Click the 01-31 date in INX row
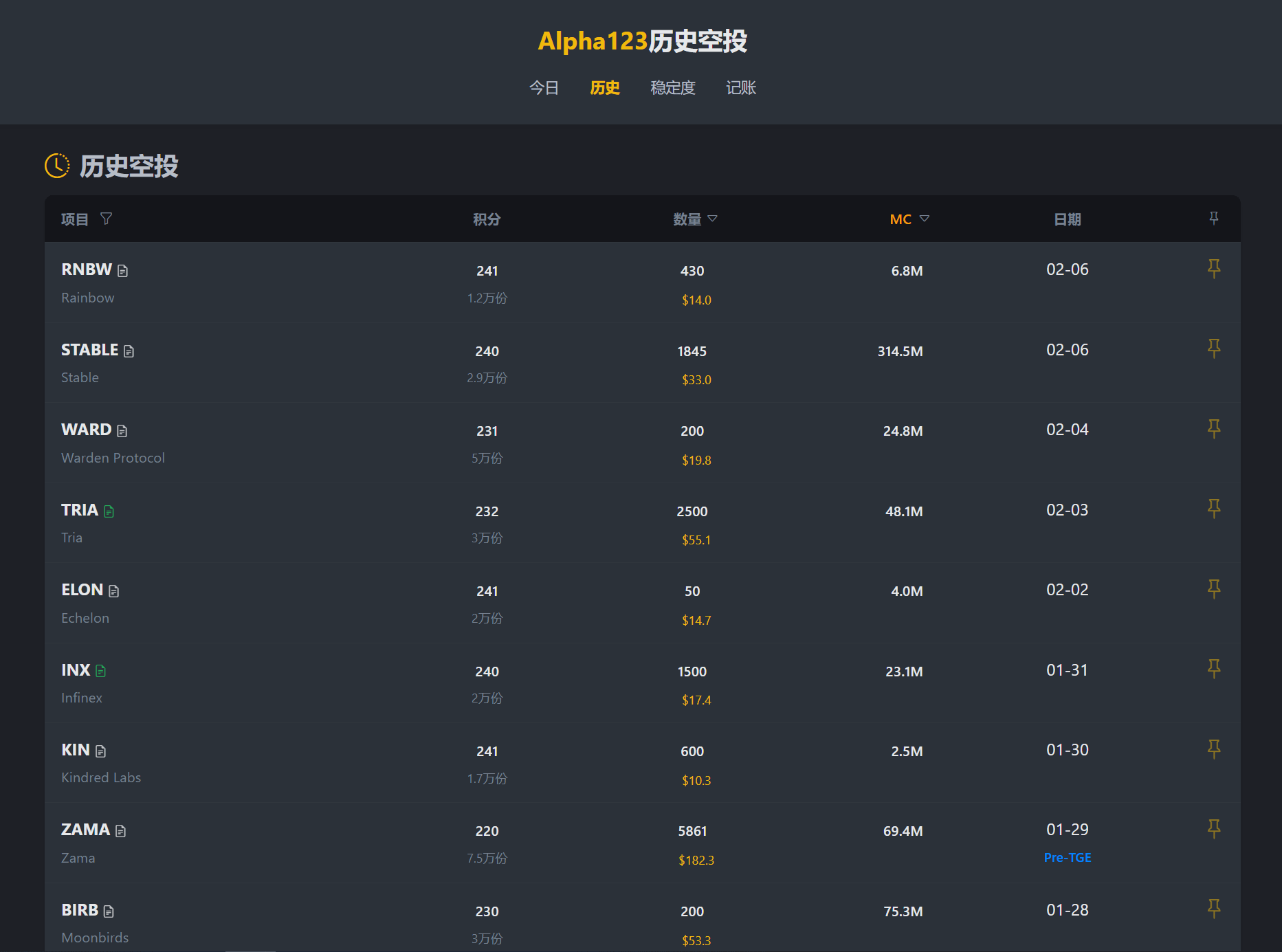Screen dimensions: 1282x952 [1068, 670]
